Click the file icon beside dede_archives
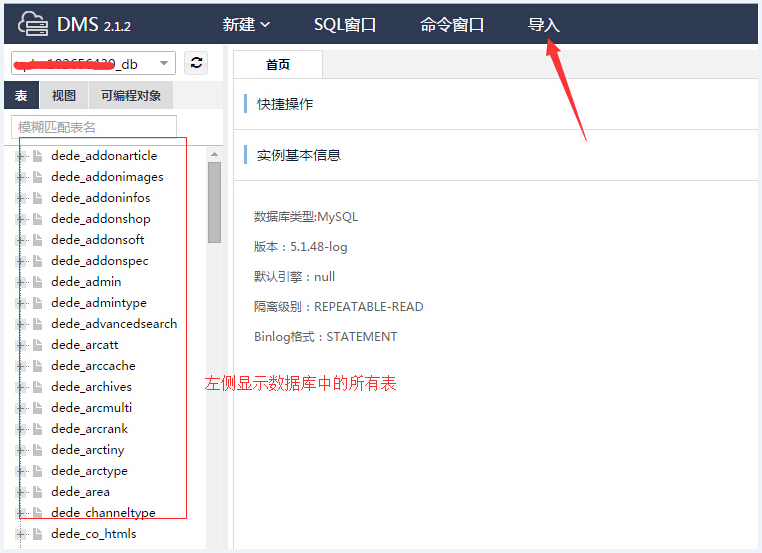This screenshot has width=762, height=553. (38, 387)
